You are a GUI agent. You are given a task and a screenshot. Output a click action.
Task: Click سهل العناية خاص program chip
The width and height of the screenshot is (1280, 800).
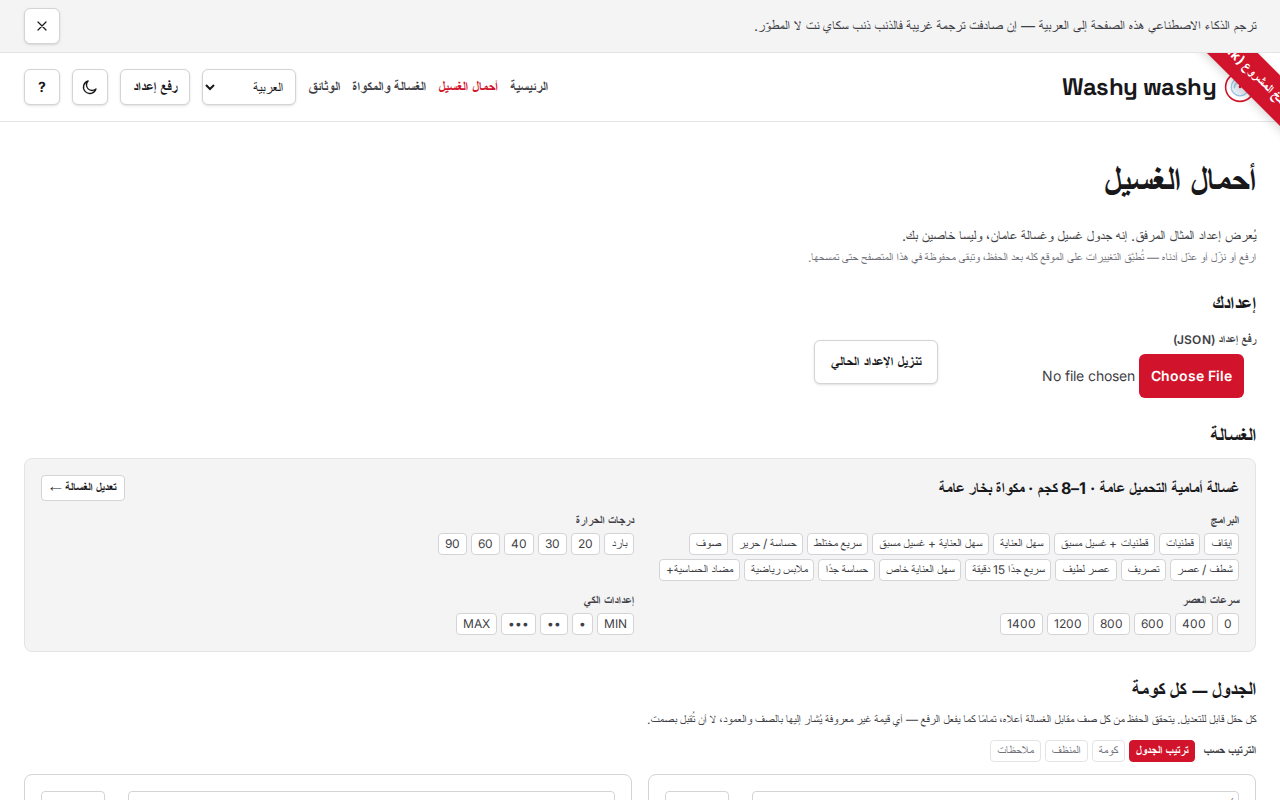coord(920,570)
